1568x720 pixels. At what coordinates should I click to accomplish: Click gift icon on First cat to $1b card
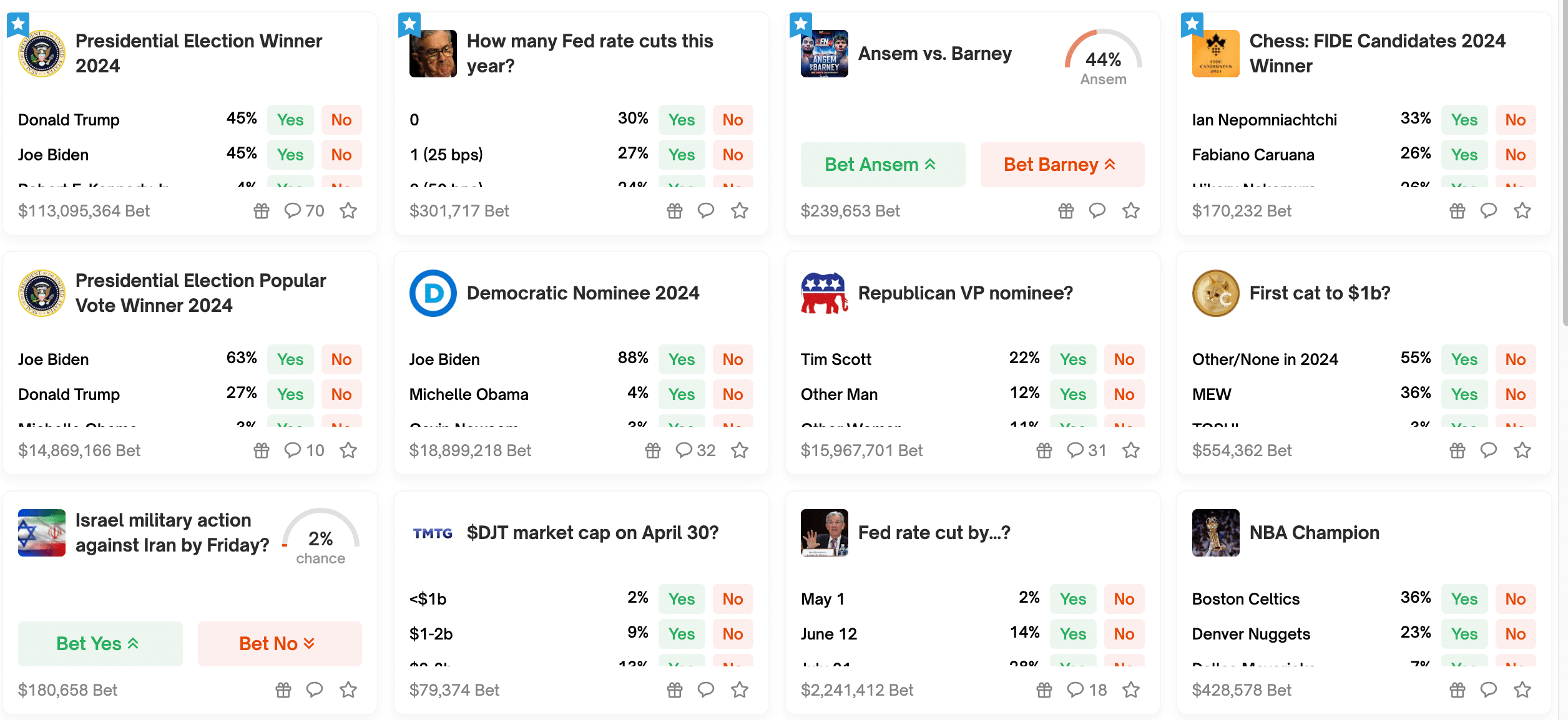1458,450
